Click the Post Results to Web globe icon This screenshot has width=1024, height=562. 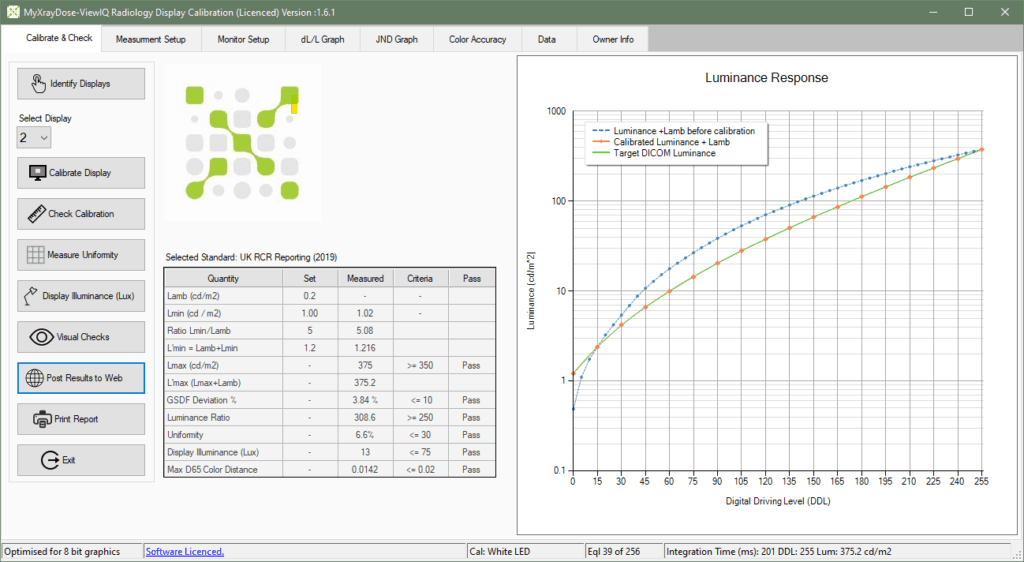(x=34, y=378)
